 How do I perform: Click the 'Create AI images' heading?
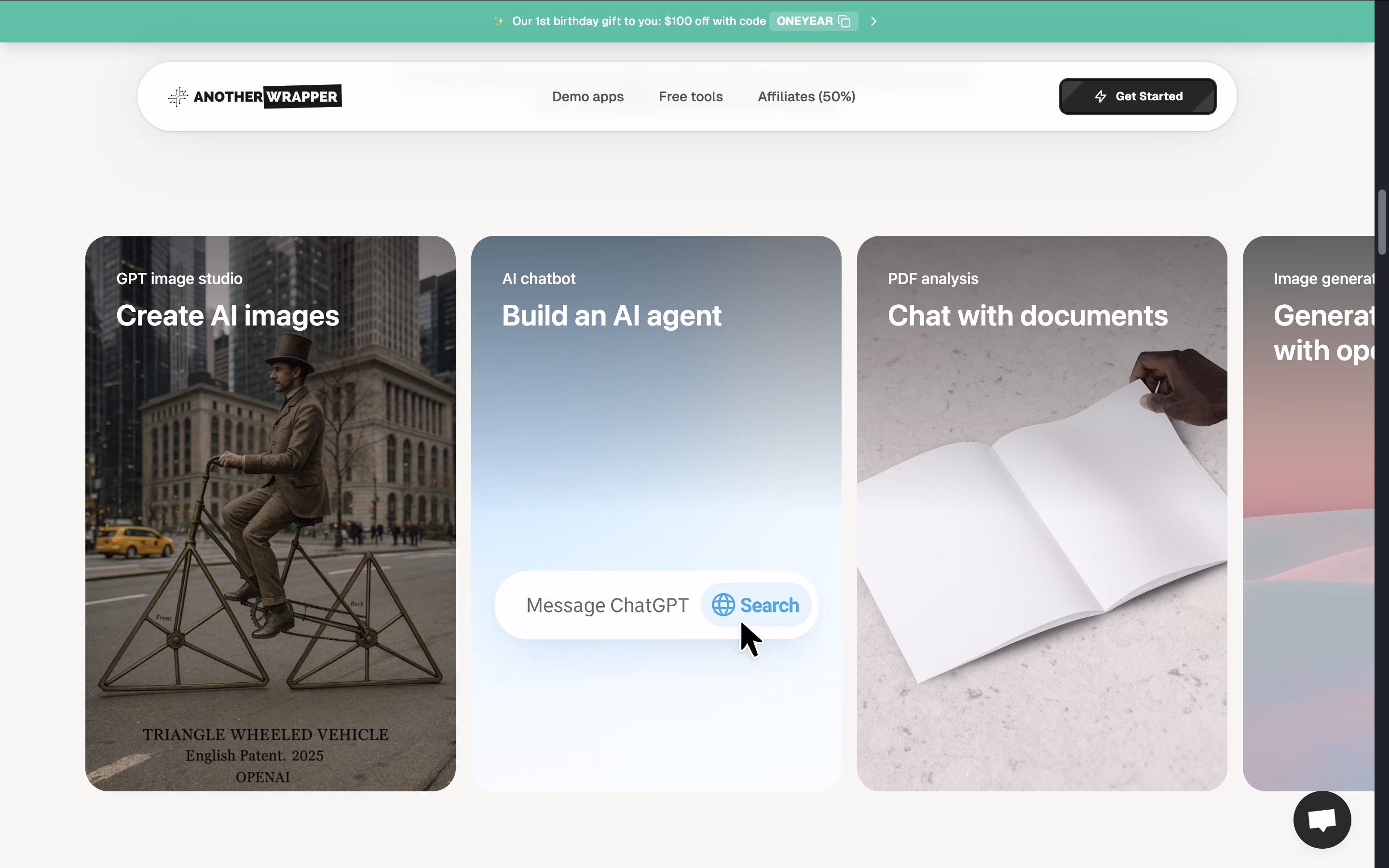[228, 316]
